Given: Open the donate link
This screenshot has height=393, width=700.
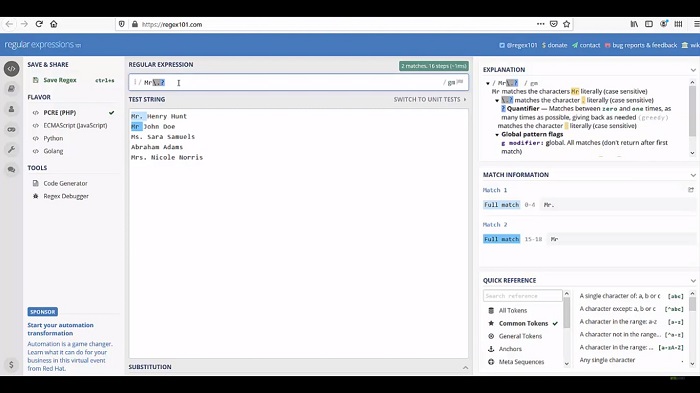Looking at the screenshot, I should tap(554, 45).
